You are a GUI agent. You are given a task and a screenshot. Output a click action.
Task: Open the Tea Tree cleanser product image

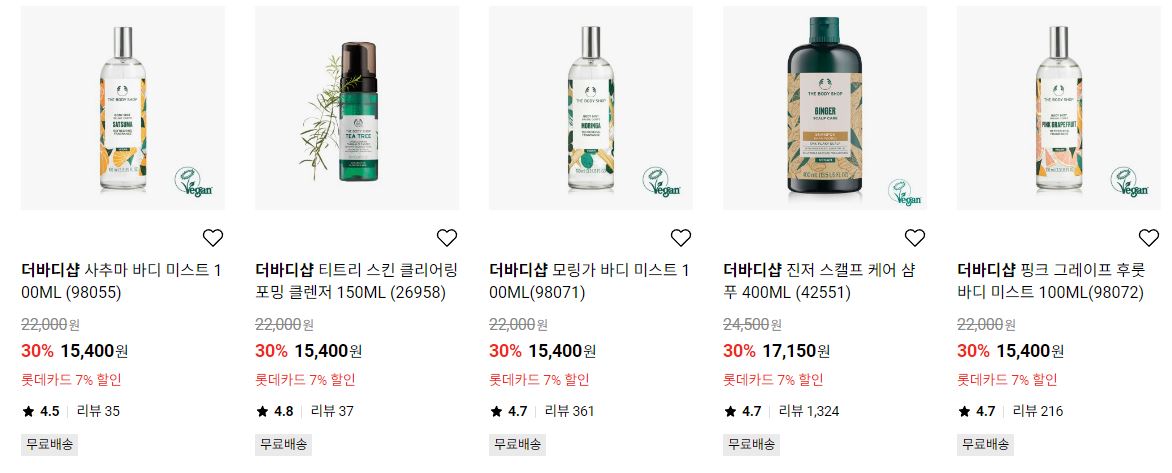357,108
